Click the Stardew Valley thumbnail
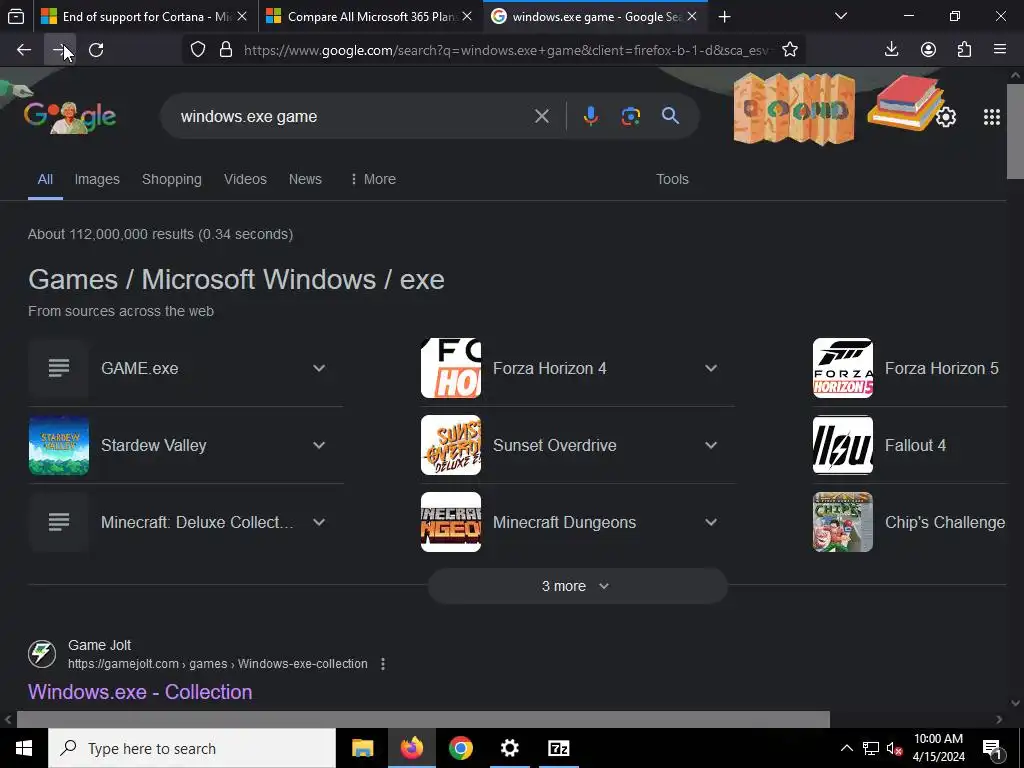 click(x=59, y=445)
